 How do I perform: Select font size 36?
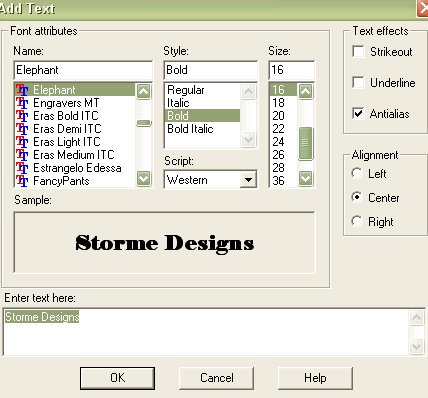click(x=283, y=181)
